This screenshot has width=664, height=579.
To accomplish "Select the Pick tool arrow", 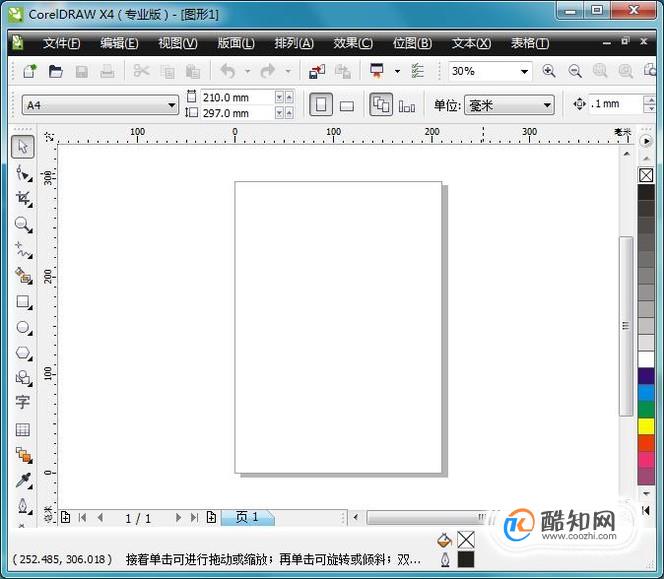I will [x=22, y=147].
